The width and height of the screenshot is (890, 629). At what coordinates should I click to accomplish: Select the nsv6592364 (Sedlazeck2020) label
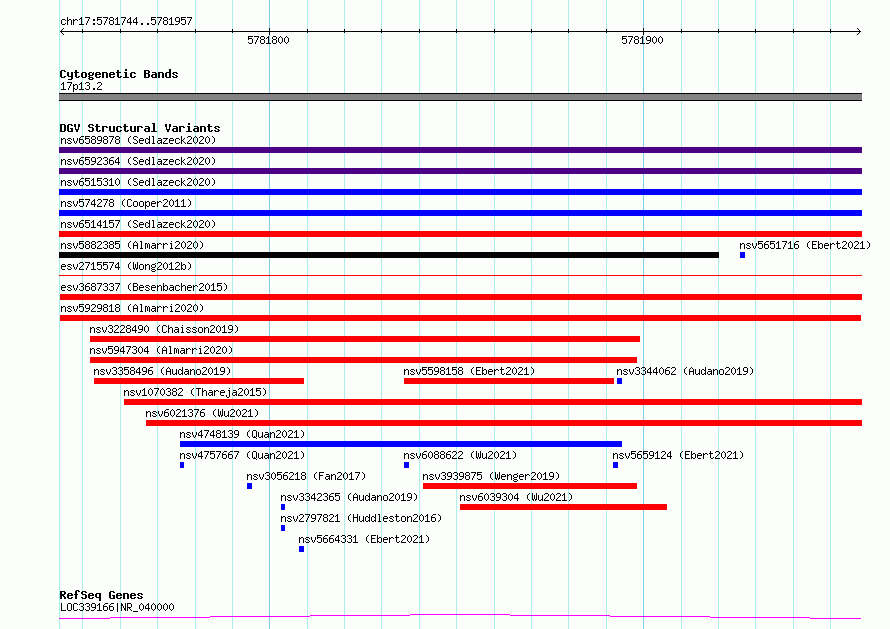pyautogui.click(x=138, y=161)
